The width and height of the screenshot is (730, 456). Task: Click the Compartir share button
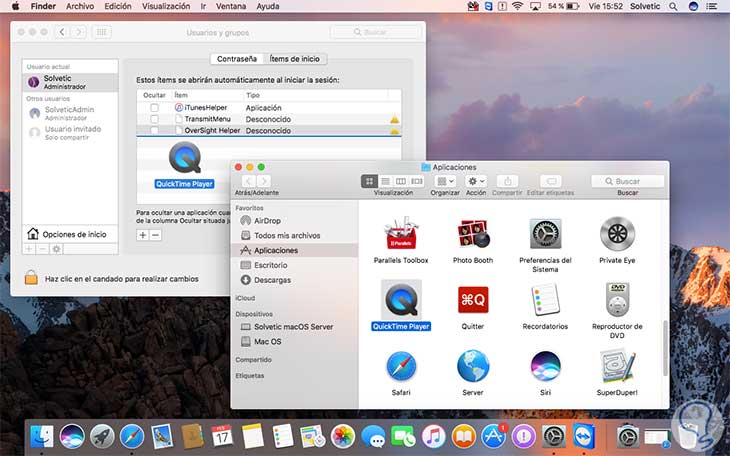click(507, 181)
